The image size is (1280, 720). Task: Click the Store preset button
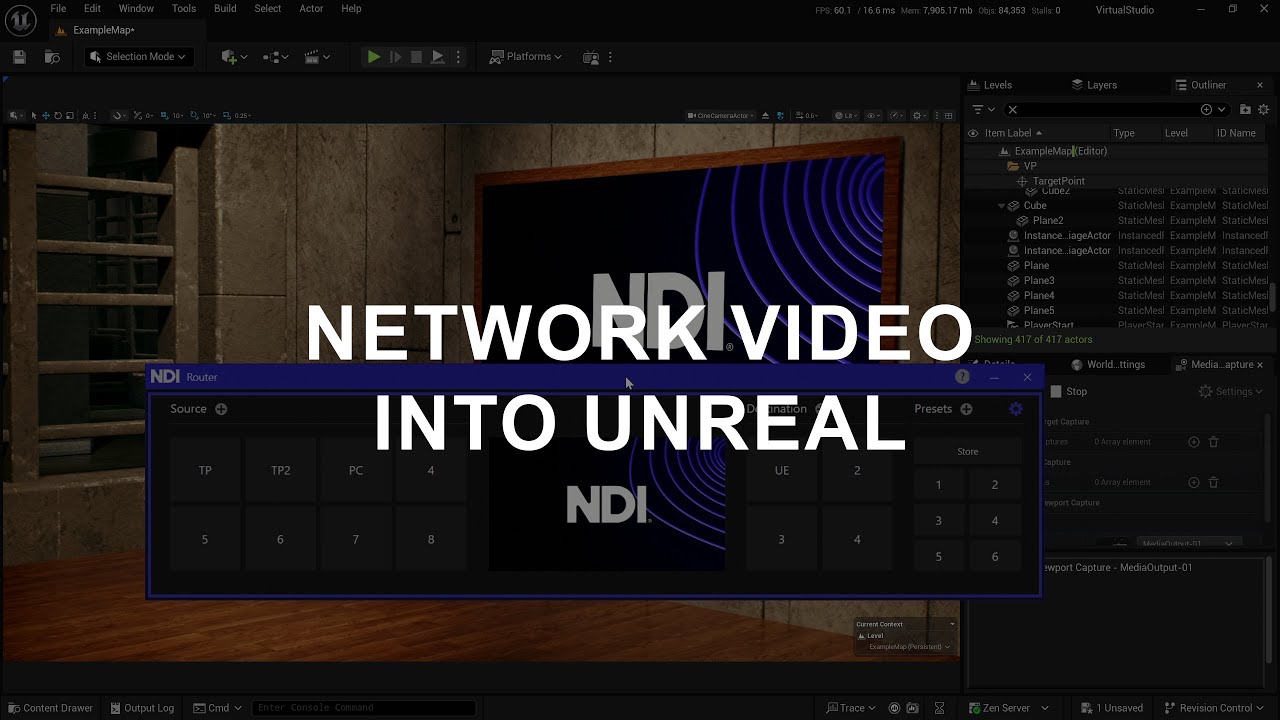[968, 451]
